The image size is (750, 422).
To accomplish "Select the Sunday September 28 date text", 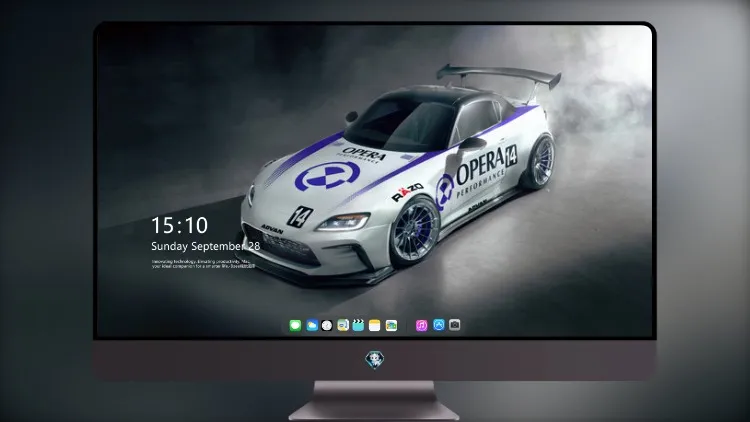I will pos(206,246).
